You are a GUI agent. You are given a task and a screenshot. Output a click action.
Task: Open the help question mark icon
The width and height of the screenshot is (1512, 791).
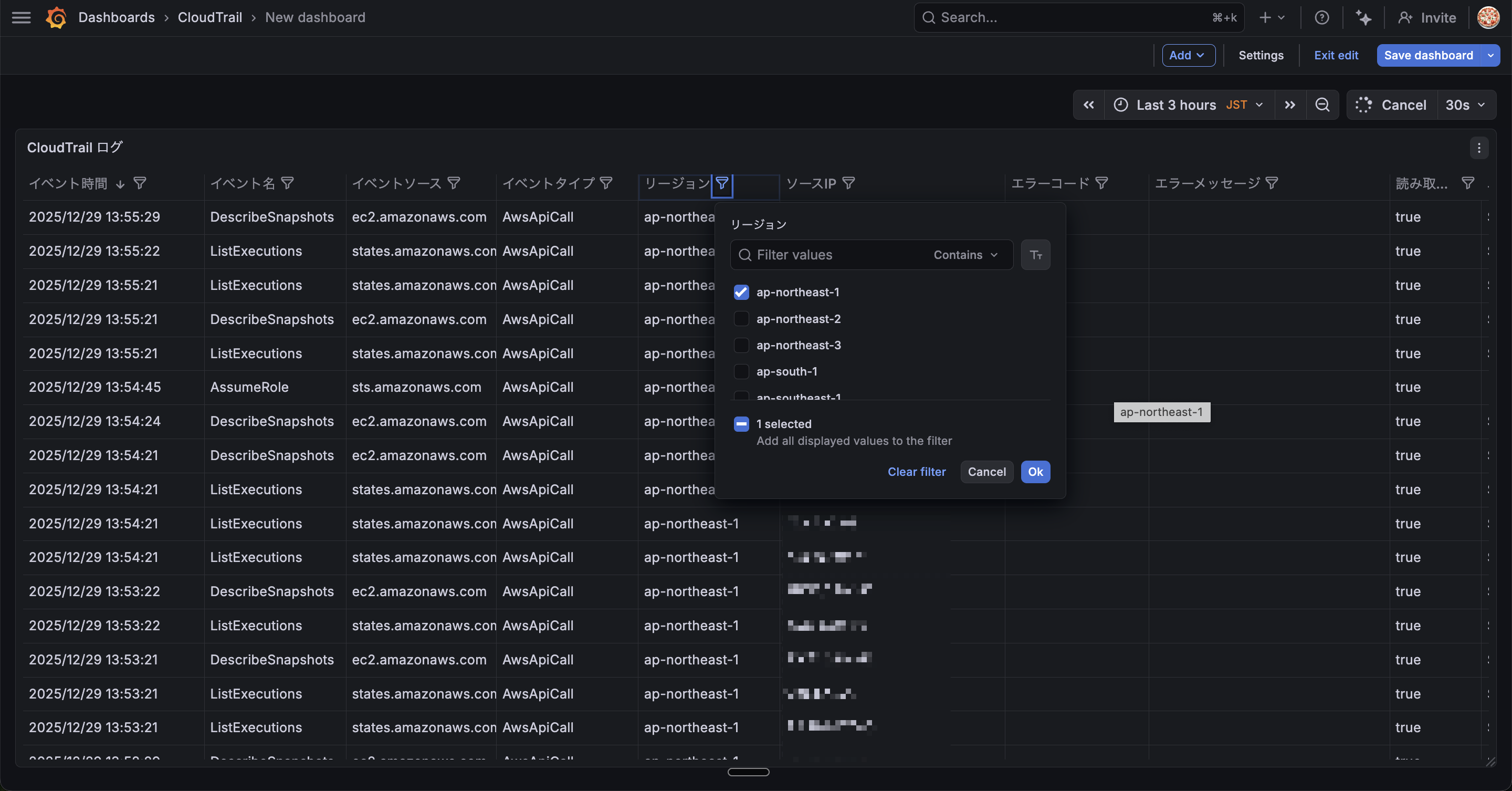(1321, 18)
